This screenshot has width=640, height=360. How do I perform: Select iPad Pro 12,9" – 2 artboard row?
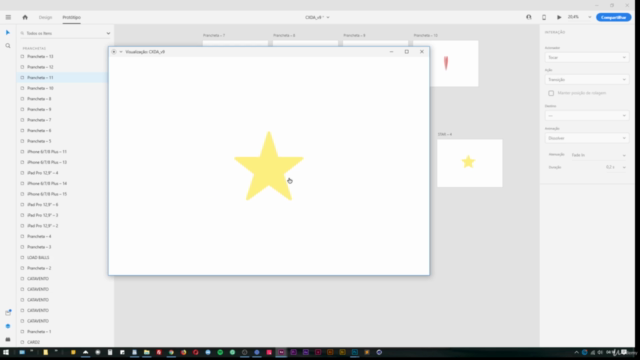point(62,226)
